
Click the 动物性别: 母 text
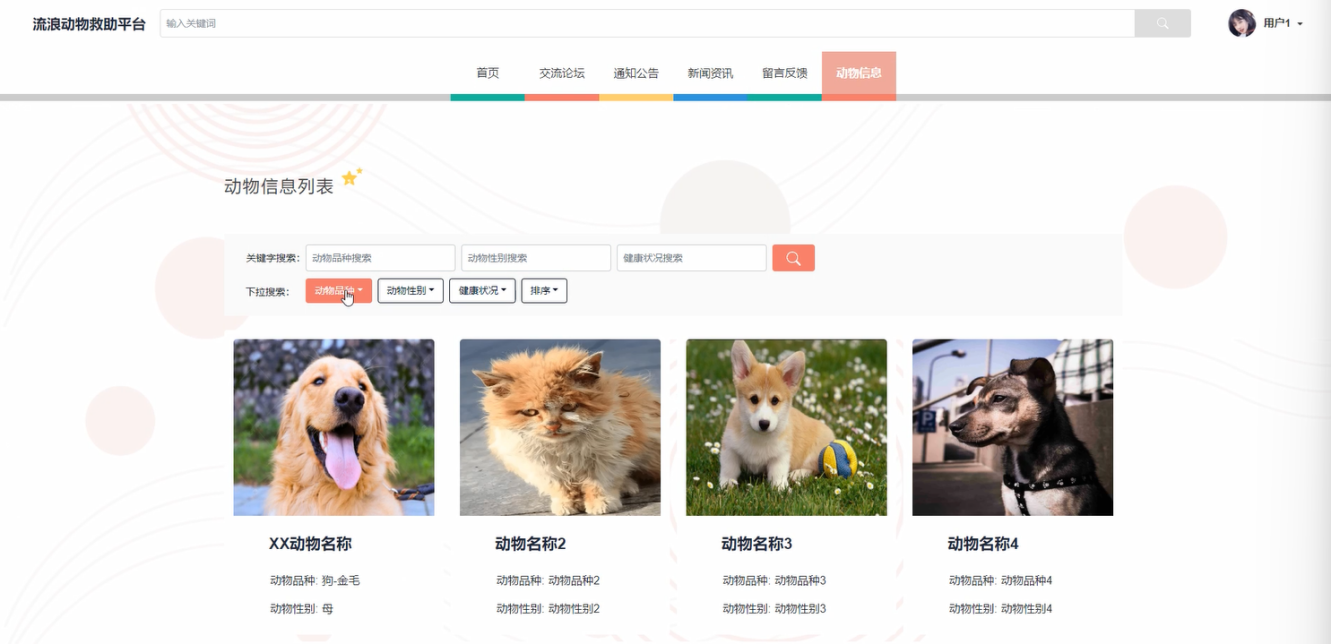[301, 608]
